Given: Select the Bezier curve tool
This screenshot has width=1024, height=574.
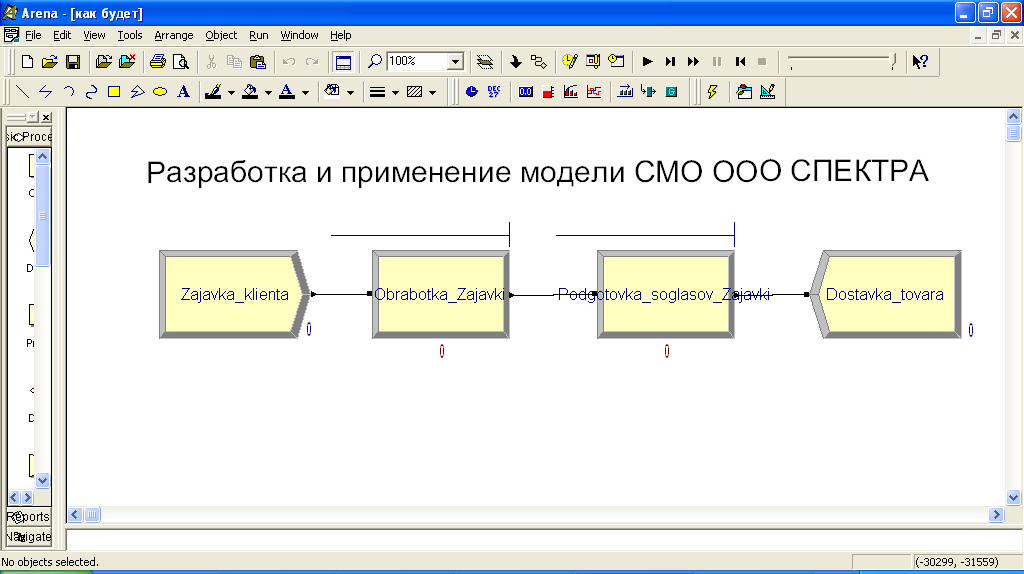Looking at the screenshot, I should tap(91, 92).
